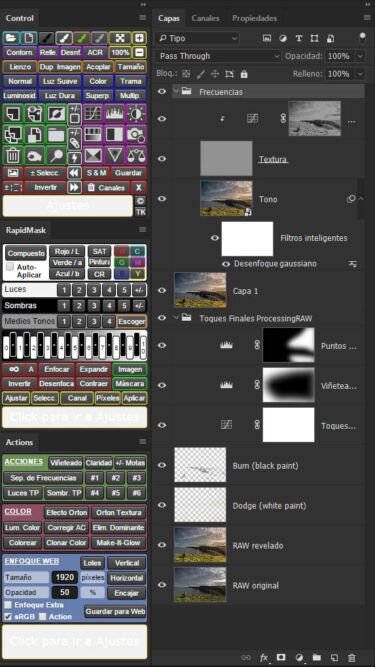Tick the Auto-Aplicar checkbox
Image resolution: width=375 pixels, height=667 pixels.
pyautogui.click(x=10, y=267)
